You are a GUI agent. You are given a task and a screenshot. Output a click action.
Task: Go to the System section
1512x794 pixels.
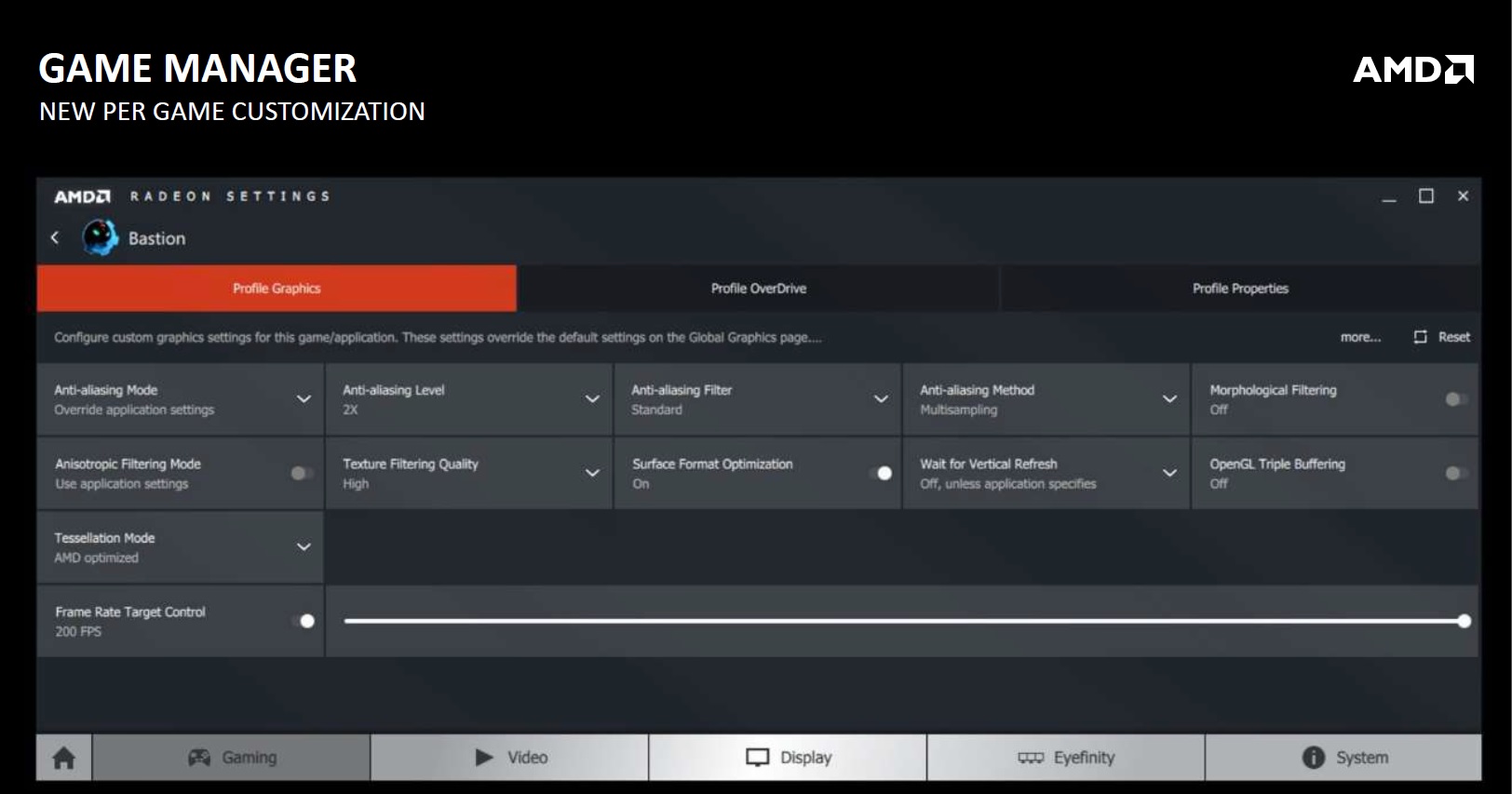[1343, 758]
